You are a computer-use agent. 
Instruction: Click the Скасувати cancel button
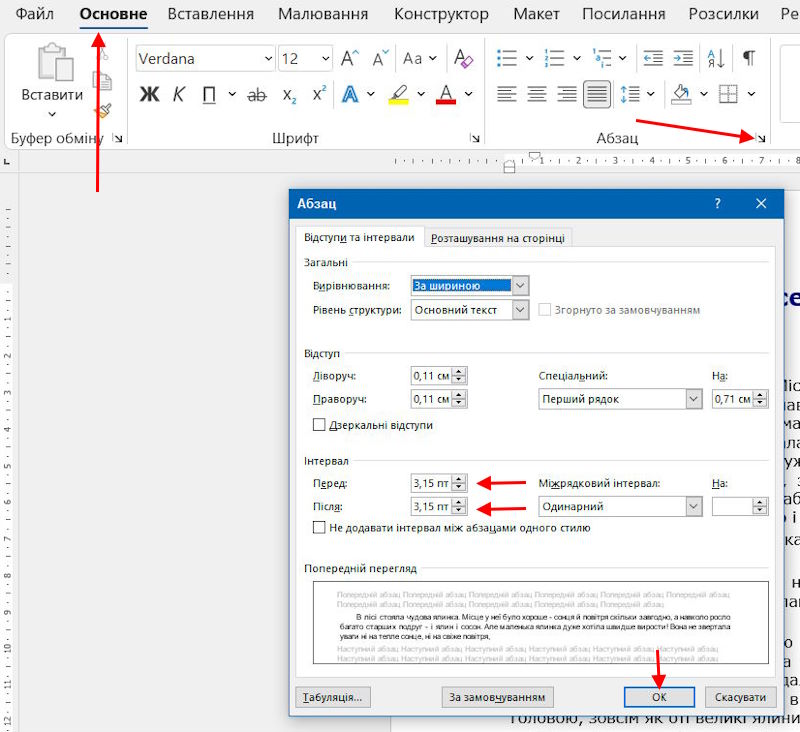pyautogui.click(x=740, y=697)
